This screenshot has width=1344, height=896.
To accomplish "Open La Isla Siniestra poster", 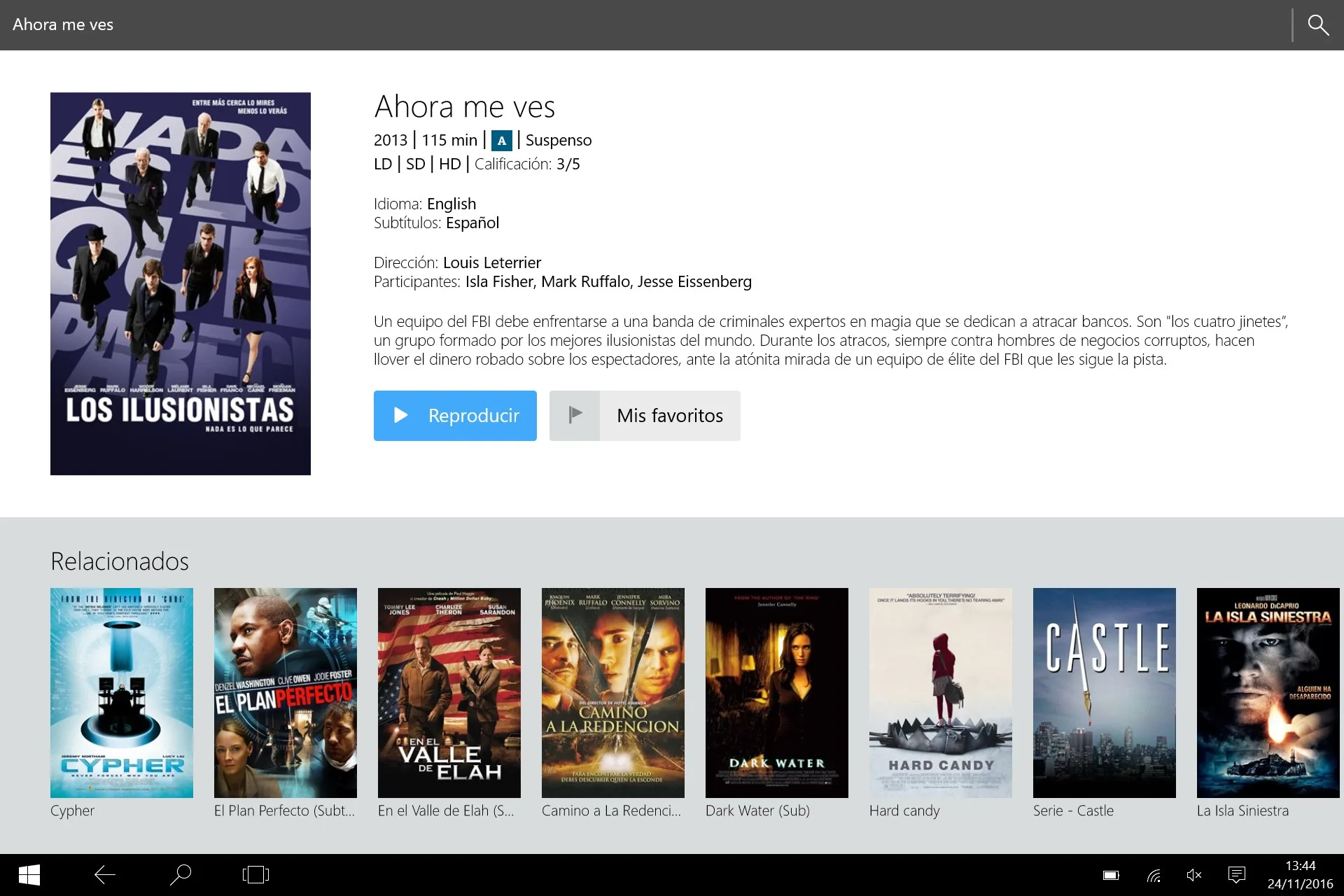I will 1268,692.
